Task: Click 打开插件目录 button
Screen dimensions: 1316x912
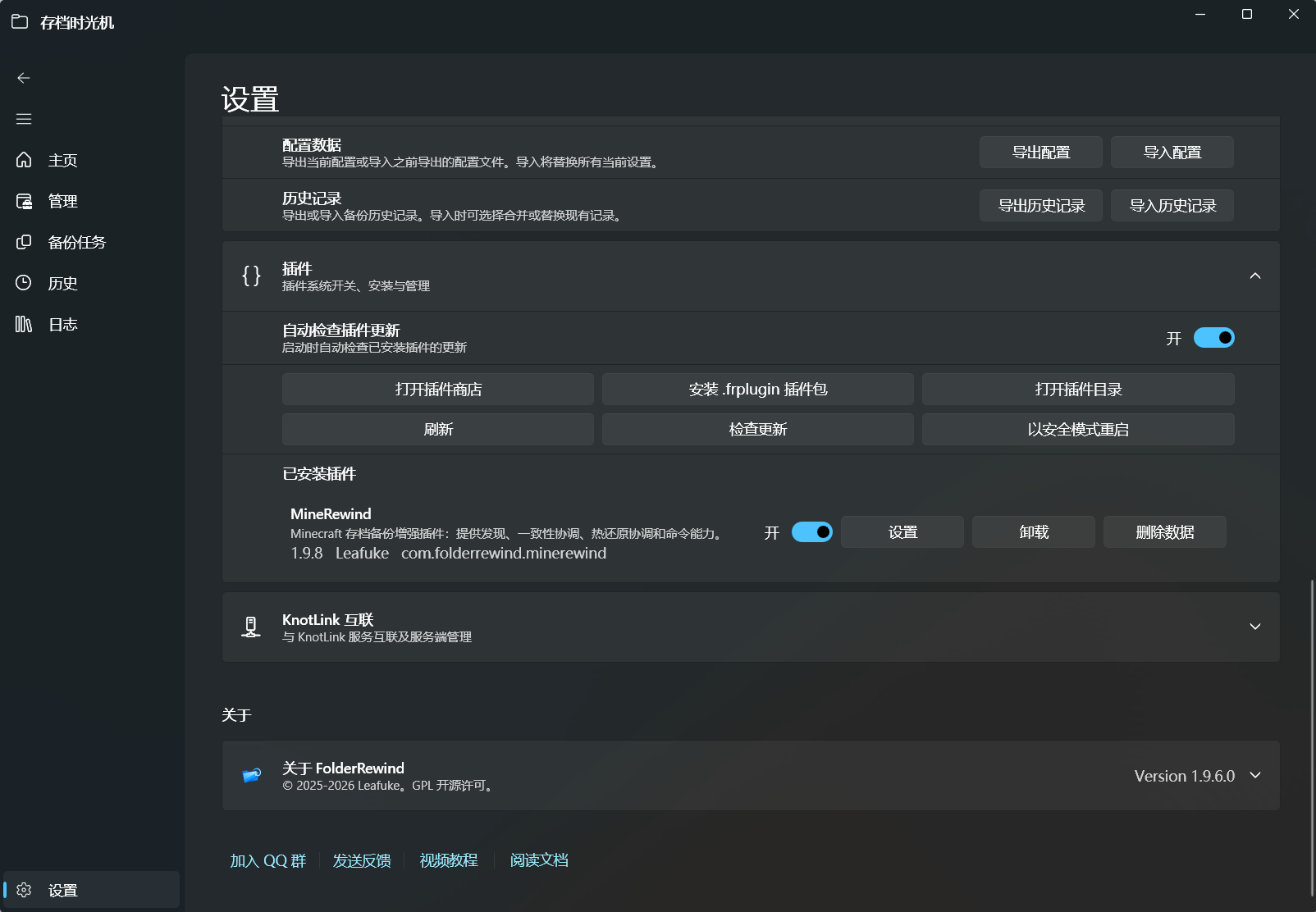Action: (1078, 389)
